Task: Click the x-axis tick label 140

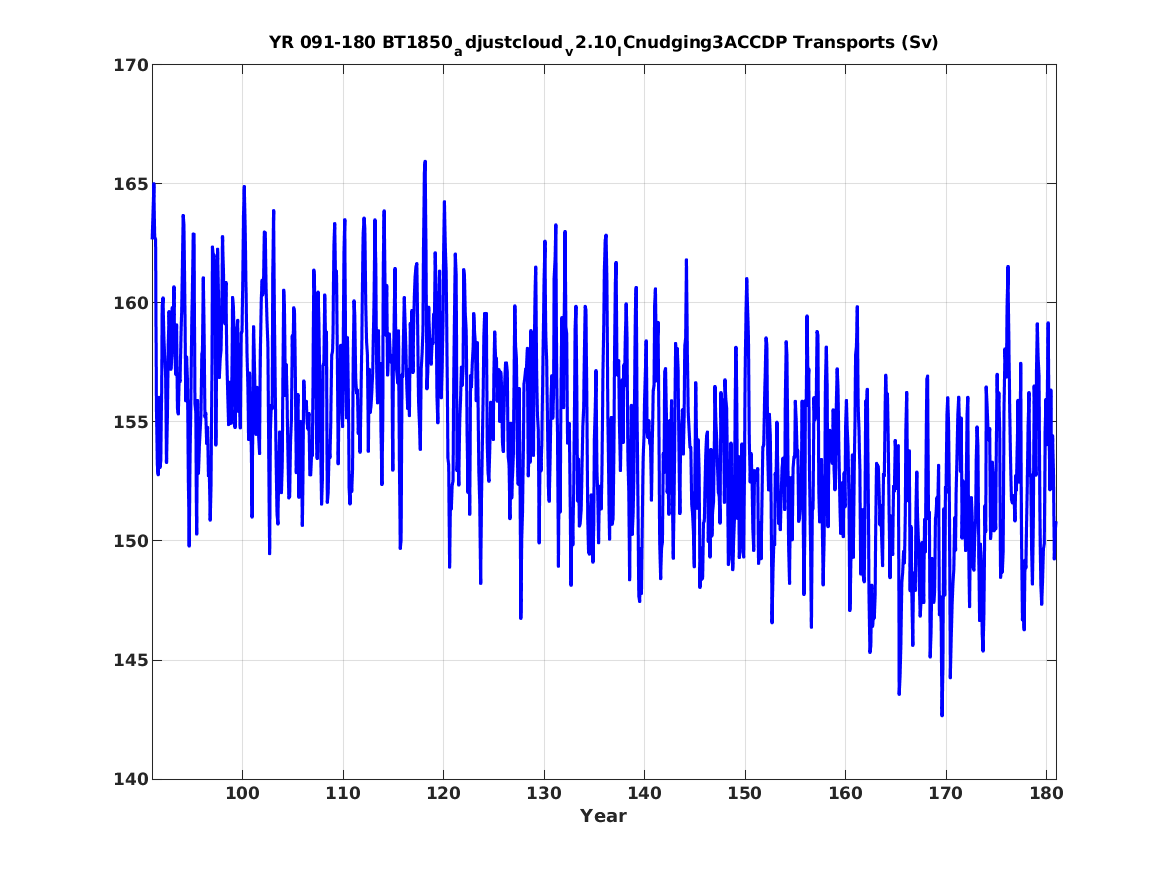Action: (645, 794)
